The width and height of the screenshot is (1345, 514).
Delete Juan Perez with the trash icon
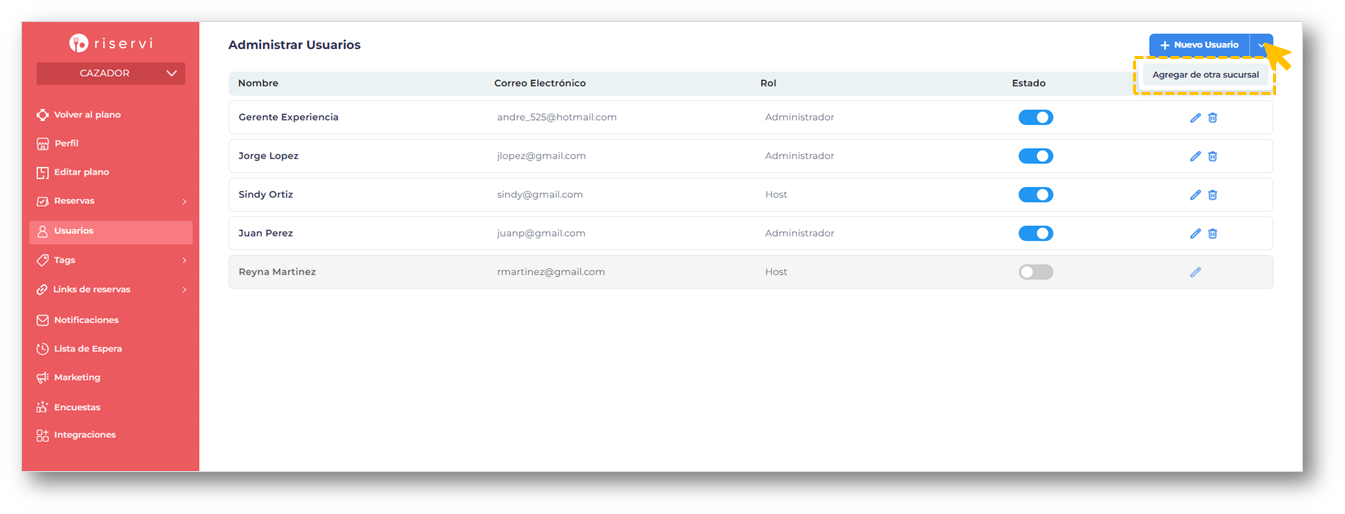click(x=1213, y=234)
